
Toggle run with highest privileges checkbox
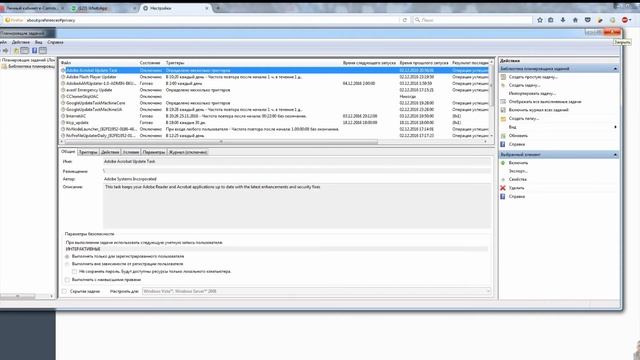pos(67,280)
